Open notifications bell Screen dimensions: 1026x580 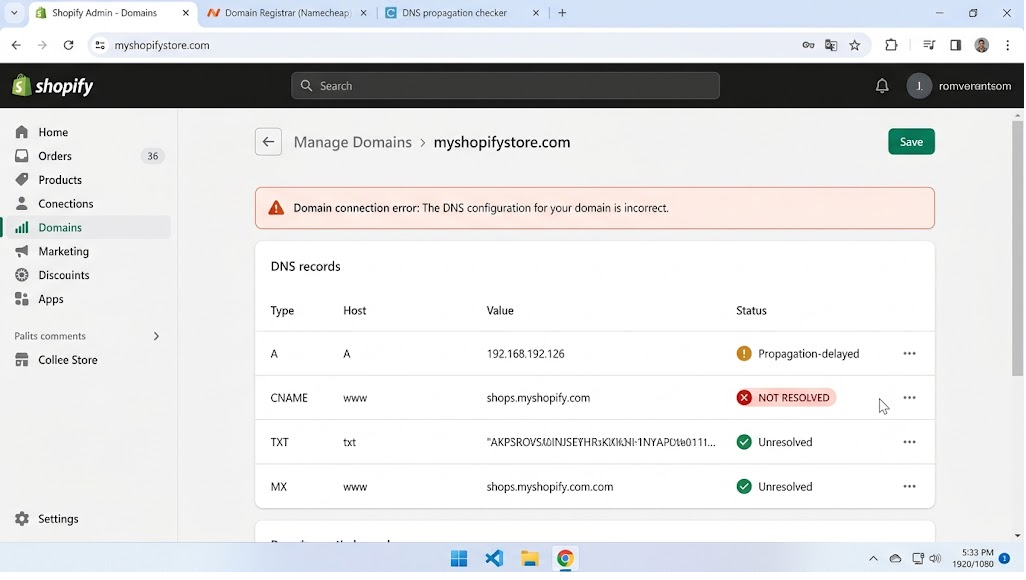pyautogui.click(x=882, y=86)
